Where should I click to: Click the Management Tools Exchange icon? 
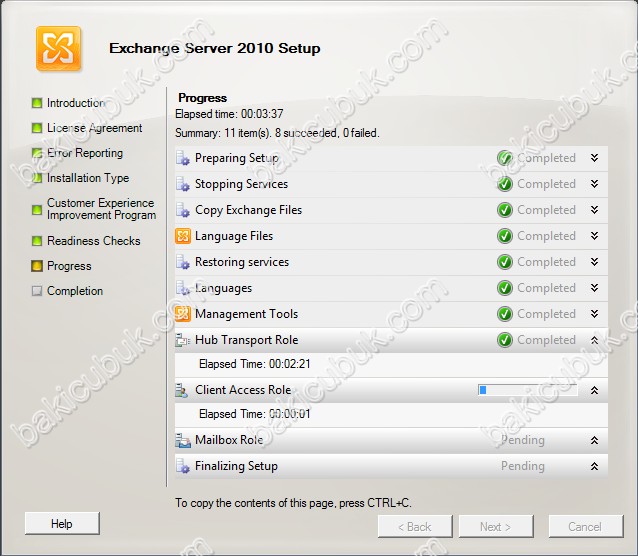pos(183,314)
